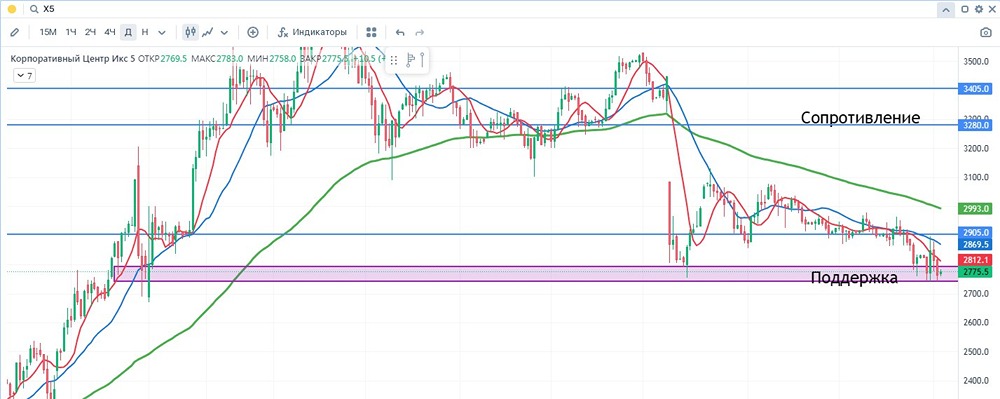The image size is (1000, 399).
Task: Click the 3500.0 price scale label
Action: [976, 62]
